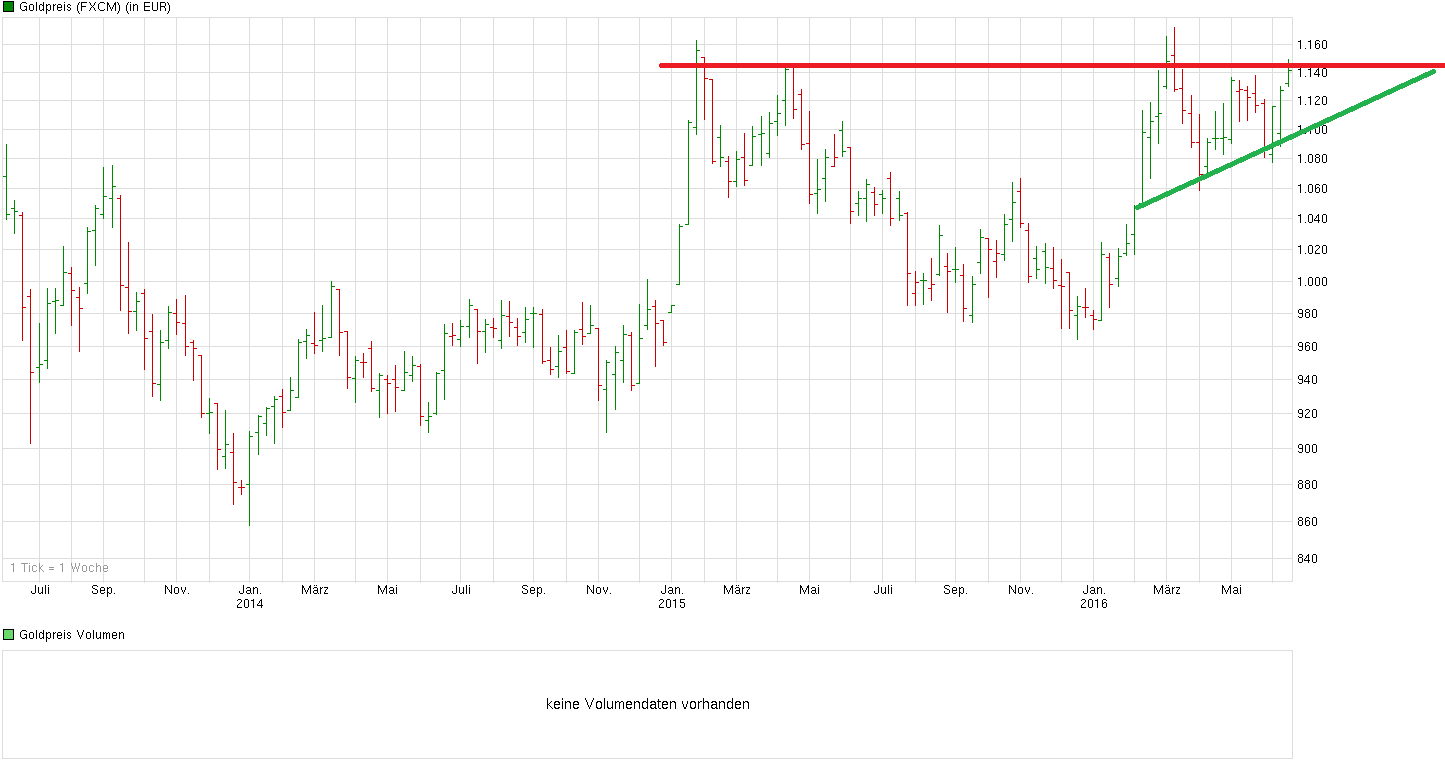Open the 2014 year label on the axis
Screen dimensions: 1445x772
pyautogui.click(x=250, y=603)
